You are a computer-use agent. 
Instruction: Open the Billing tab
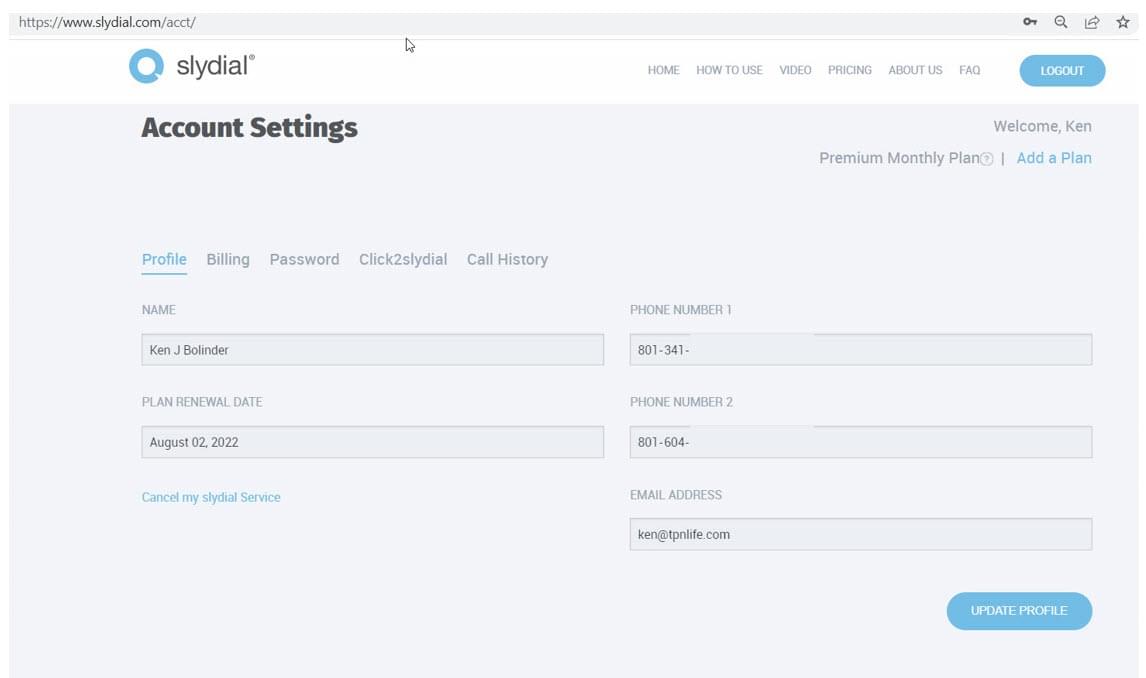point(228,259)
